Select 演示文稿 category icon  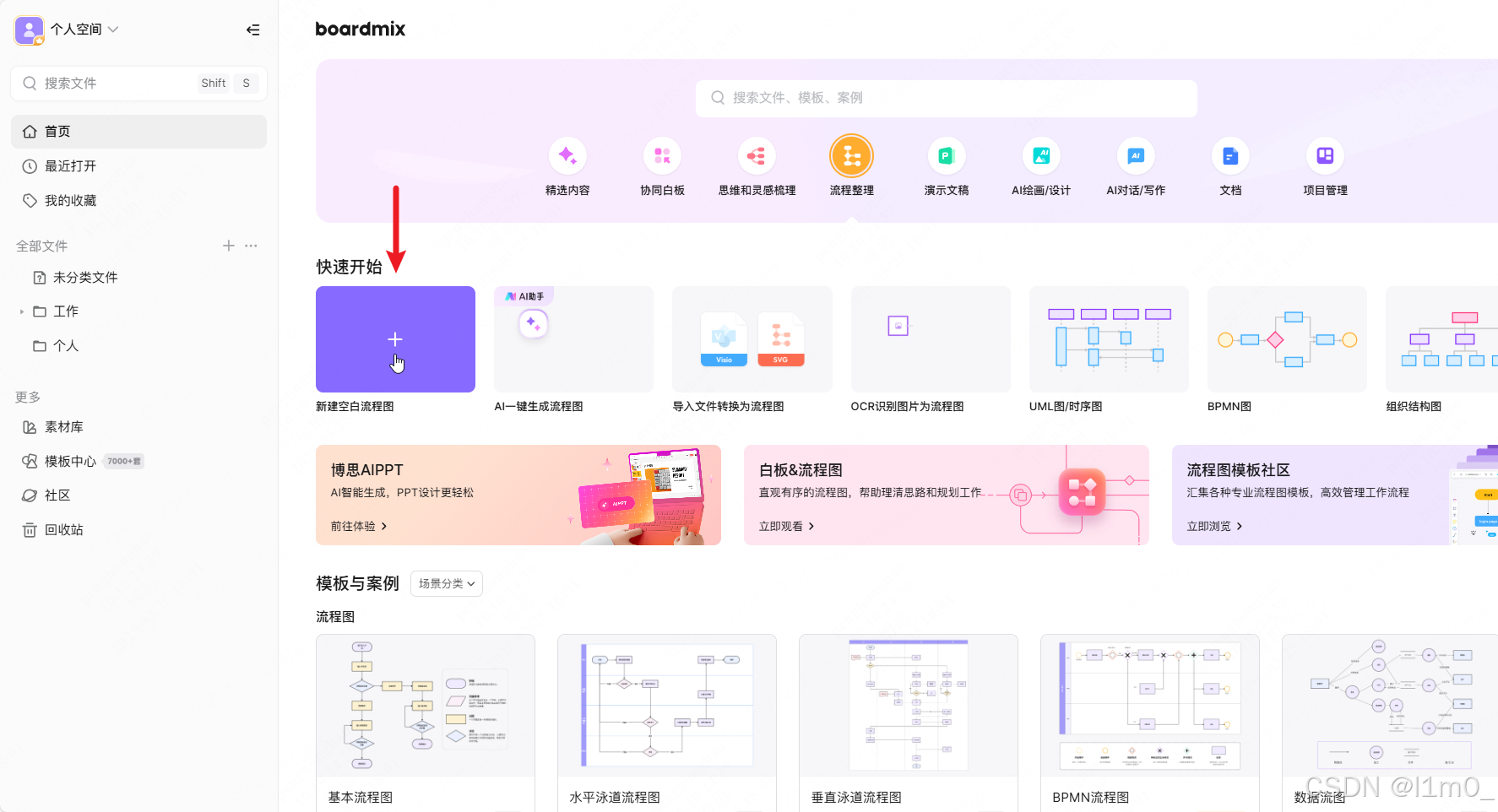tap(946, 156)
